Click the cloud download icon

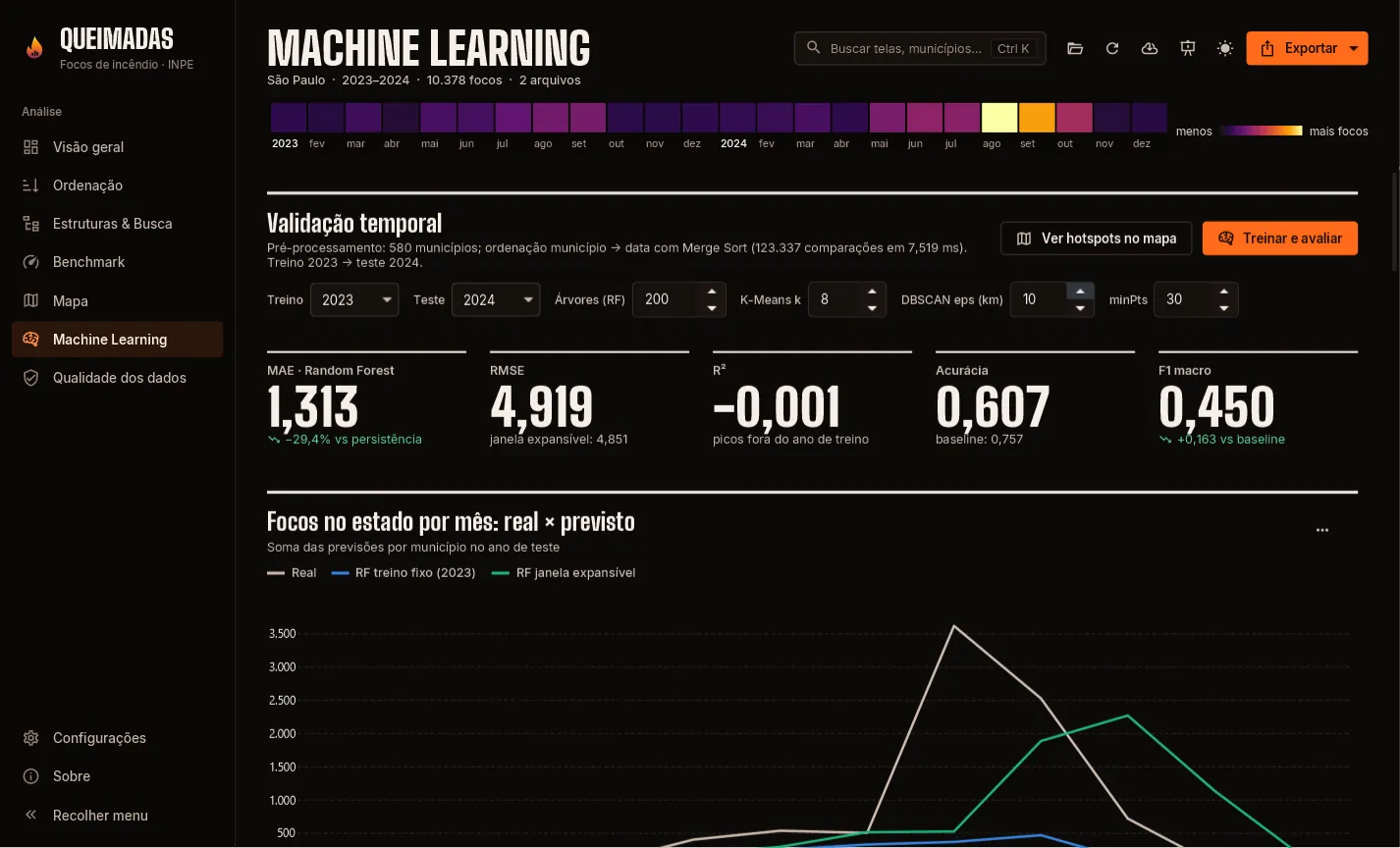[1150, 48]
